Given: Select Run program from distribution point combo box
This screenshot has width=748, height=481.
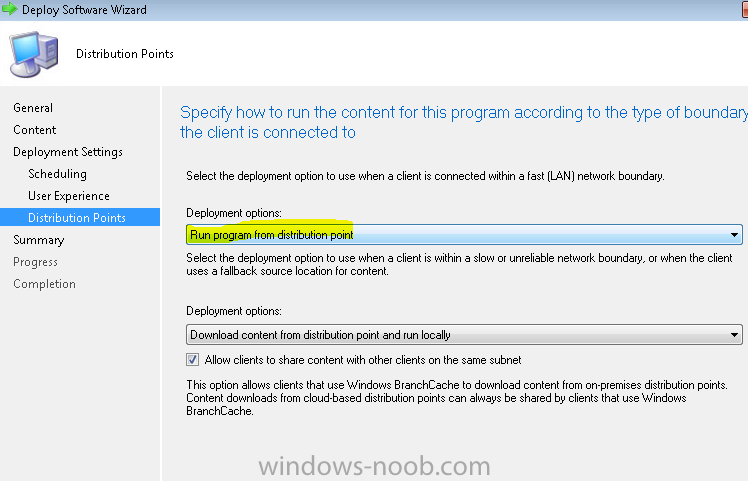Looking at the screenshot, I should coord(464,235).
